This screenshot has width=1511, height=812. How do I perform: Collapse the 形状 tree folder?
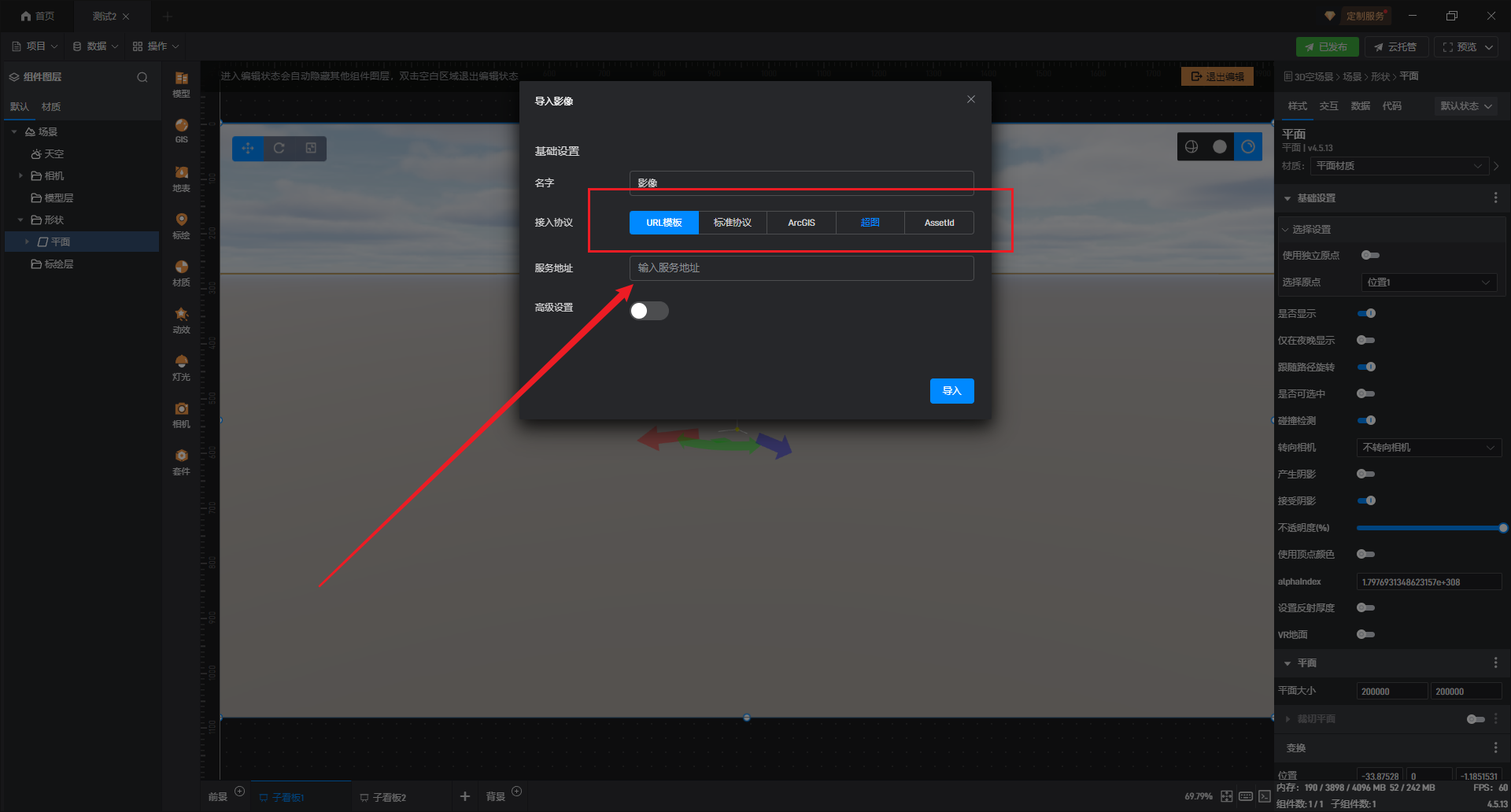pyautogui.click(x=20, y=220)
